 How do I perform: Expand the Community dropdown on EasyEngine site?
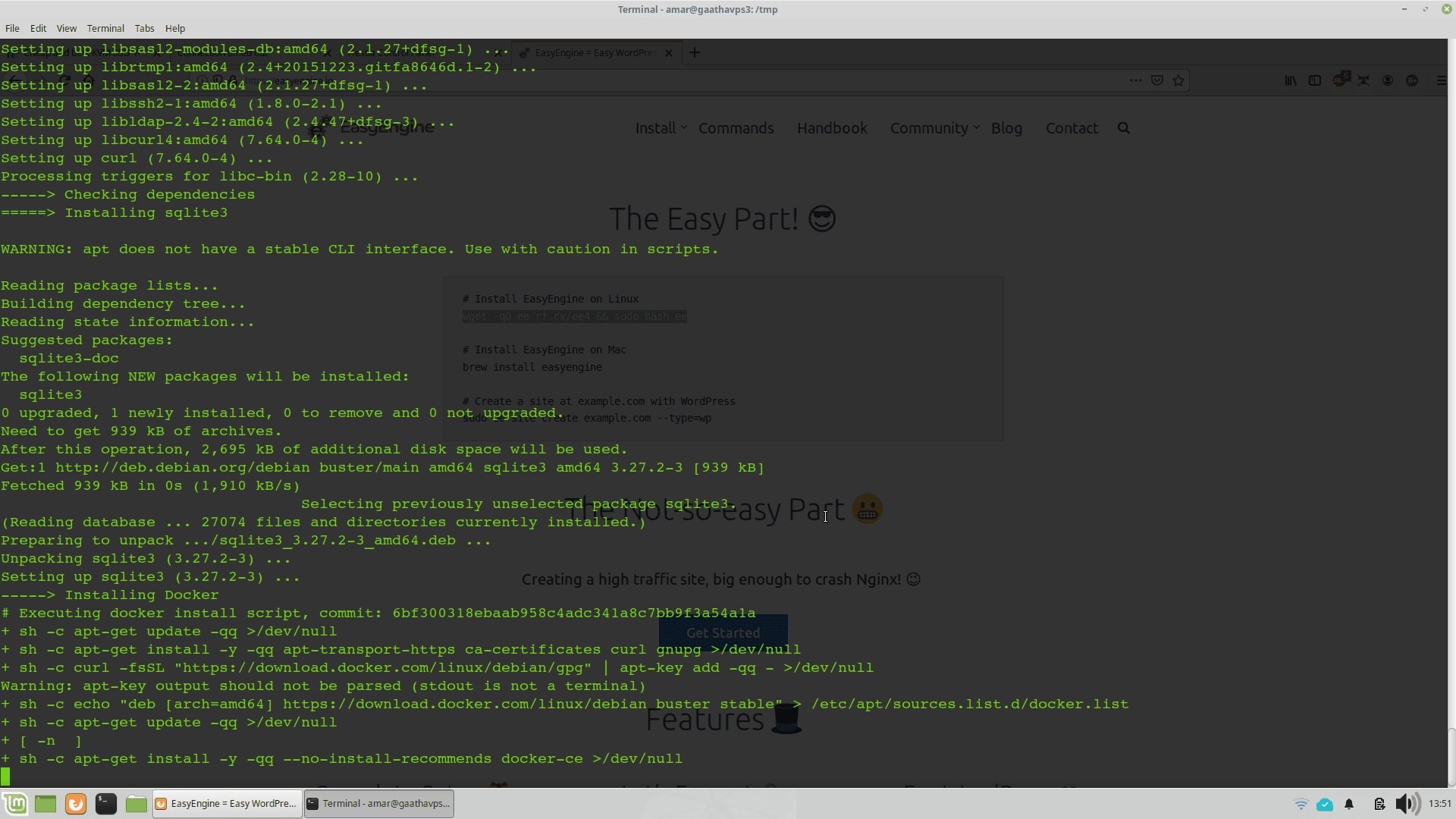[x=934, y=128]
